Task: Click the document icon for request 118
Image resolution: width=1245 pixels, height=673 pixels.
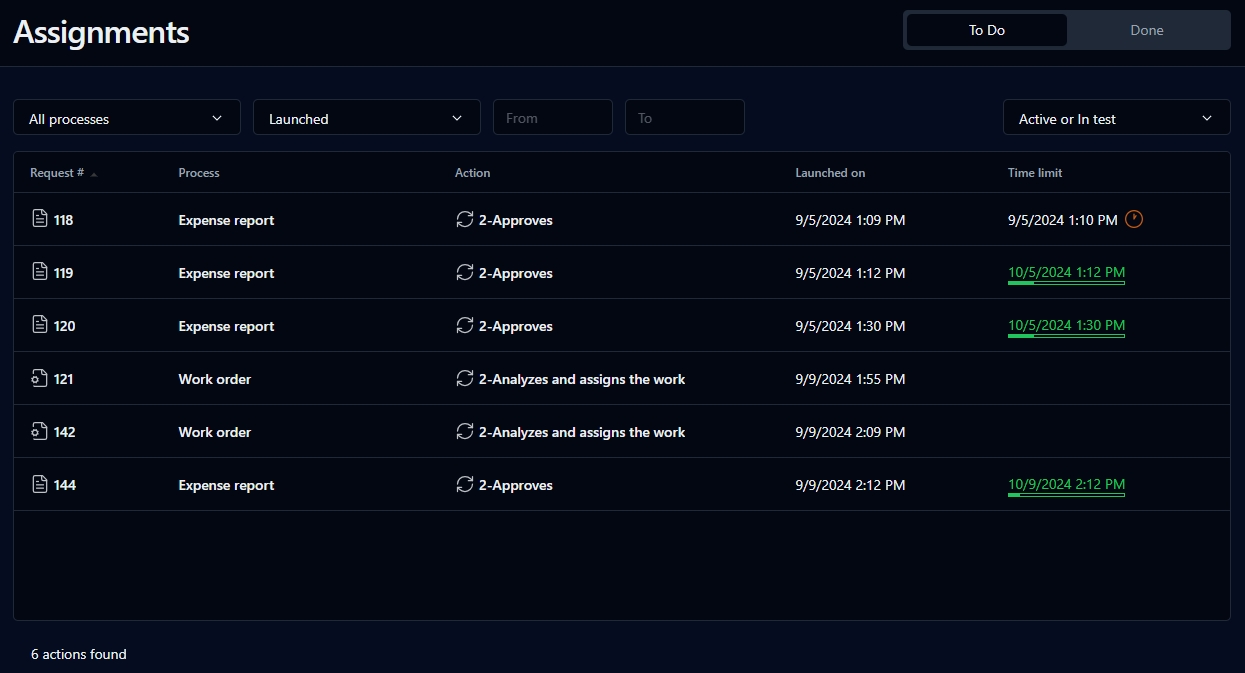Action: [x=39, y=220]
